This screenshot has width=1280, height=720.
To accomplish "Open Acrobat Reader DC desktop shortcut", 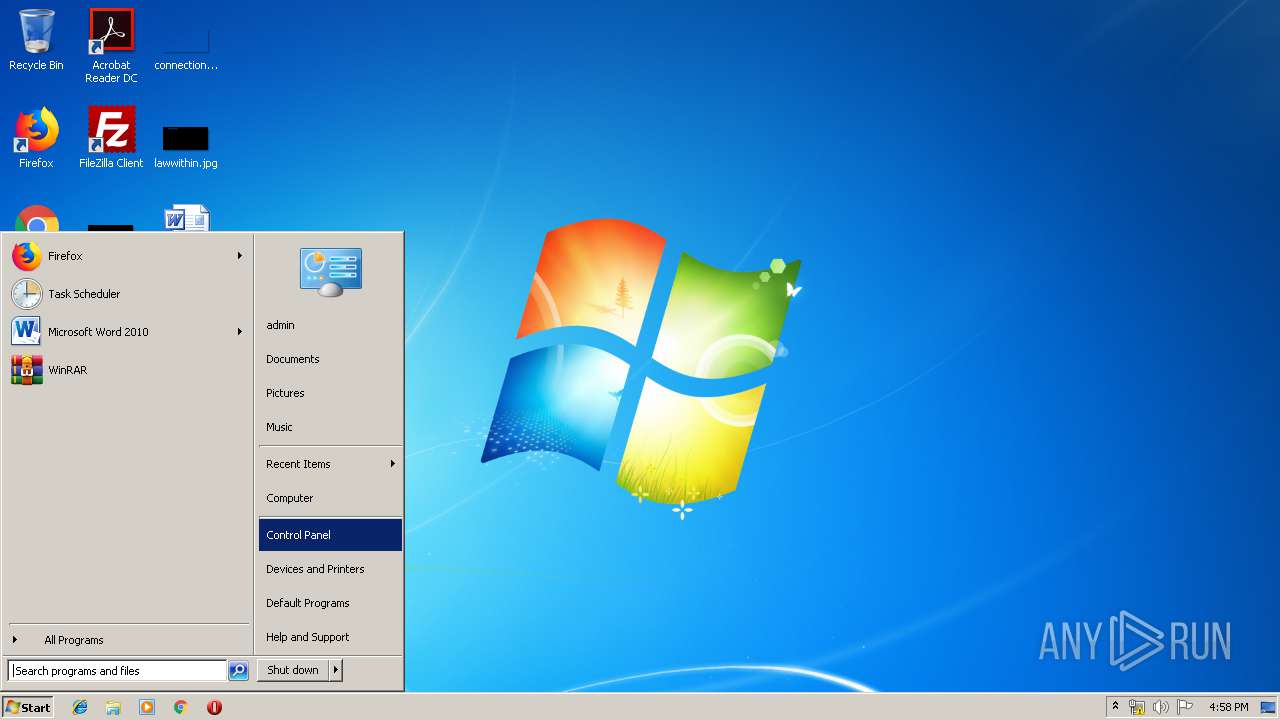I will coord(111,46).
